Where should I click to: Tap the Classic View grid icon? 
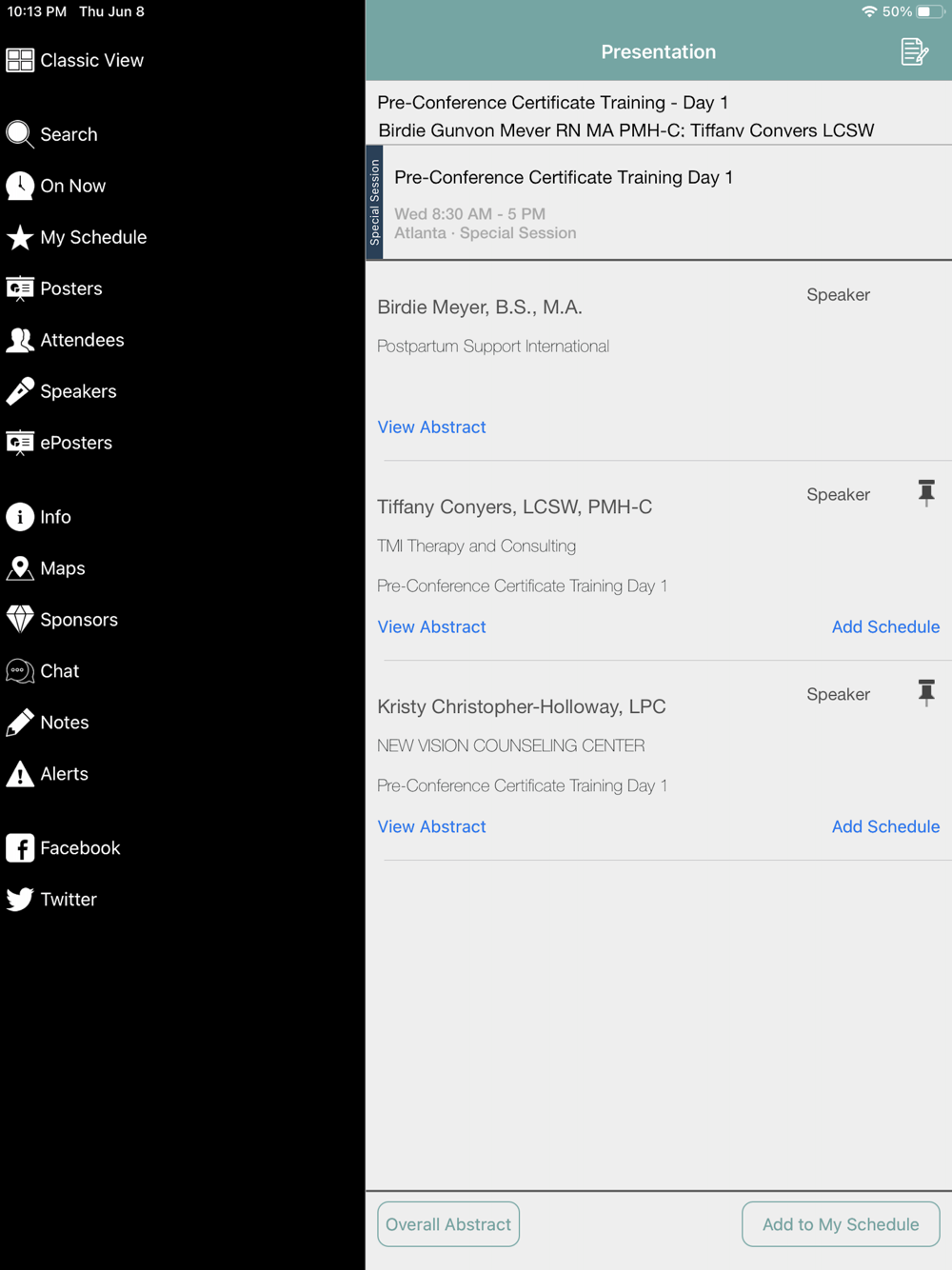click(20, 60)
